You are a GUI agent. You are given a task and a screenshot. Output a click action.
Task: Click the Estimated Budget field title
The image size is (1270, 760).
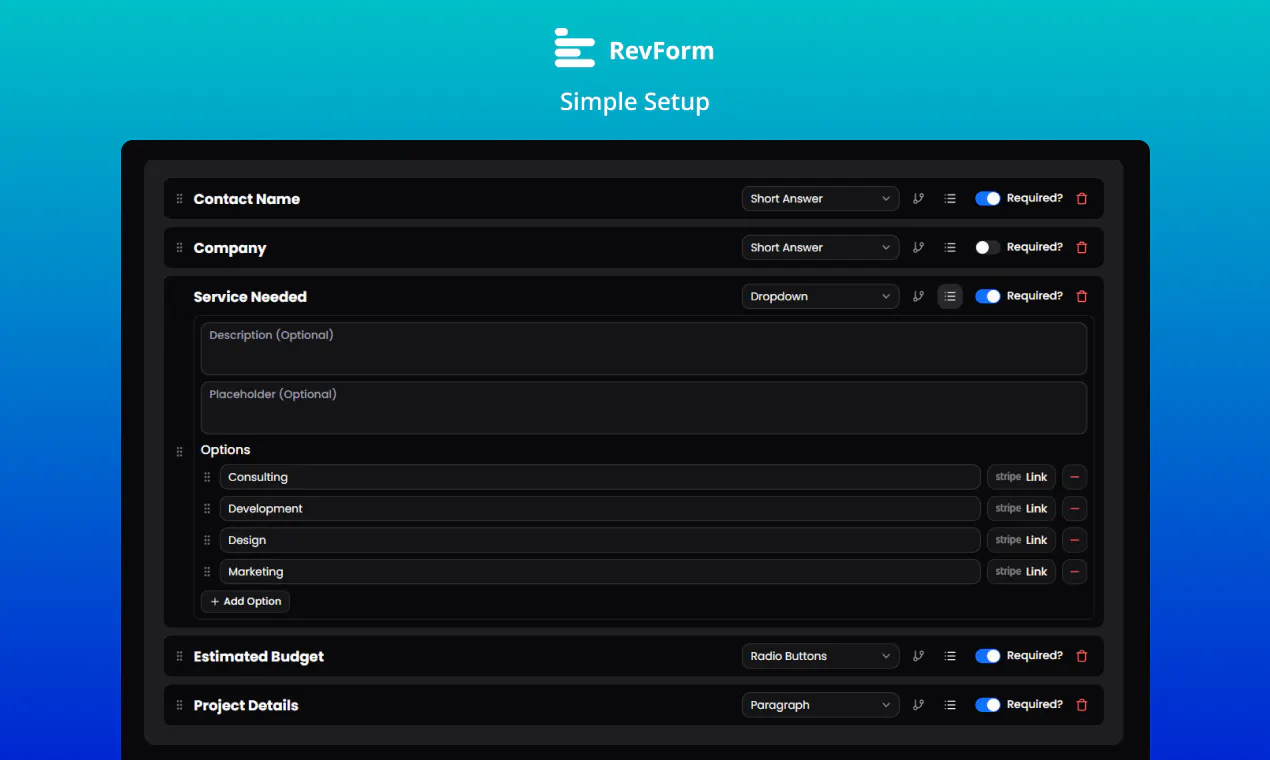click(x=259, y=657)
